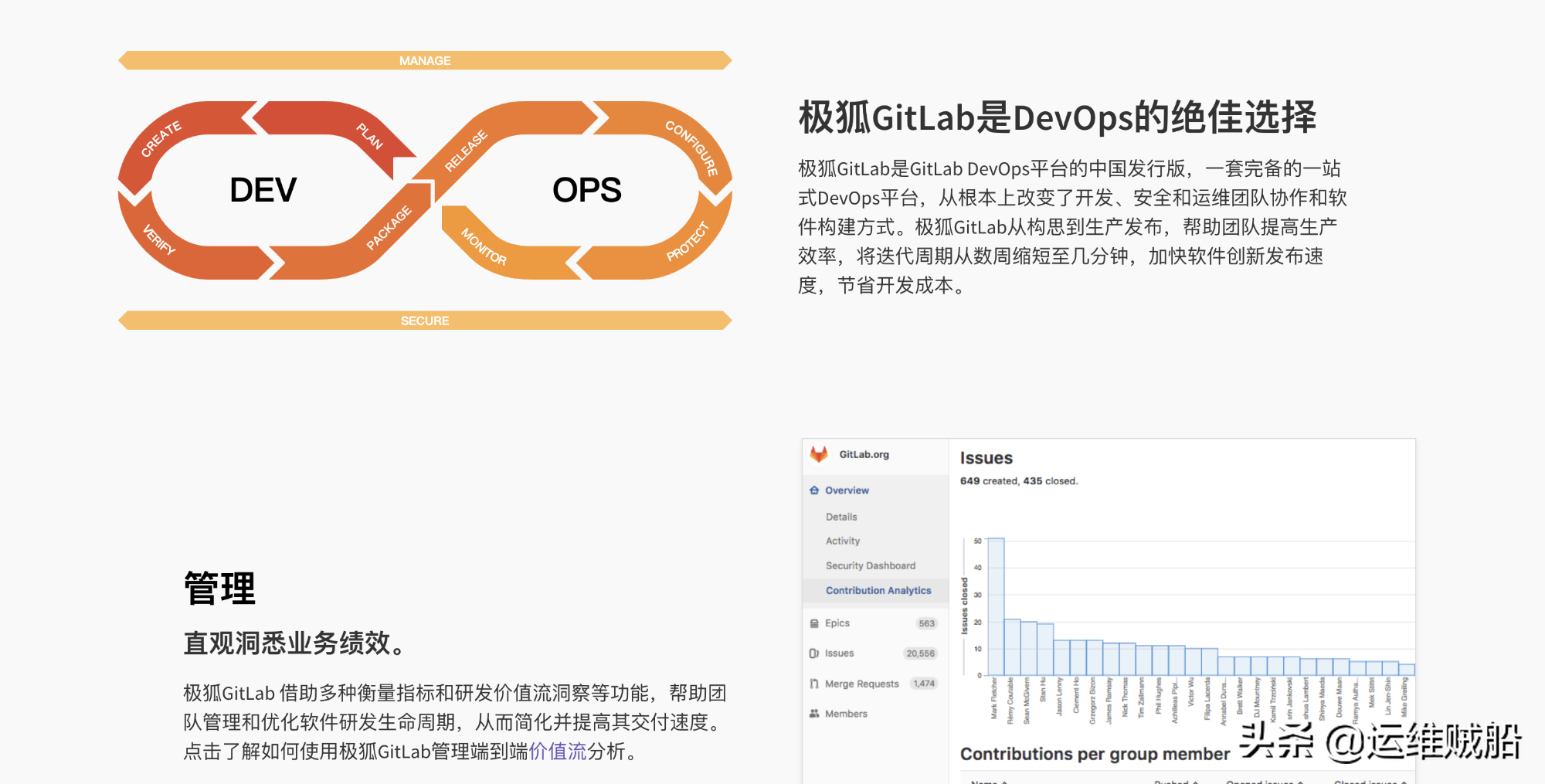
Task: Open Members page in sidebar
Action: click(x=846, y=714)
